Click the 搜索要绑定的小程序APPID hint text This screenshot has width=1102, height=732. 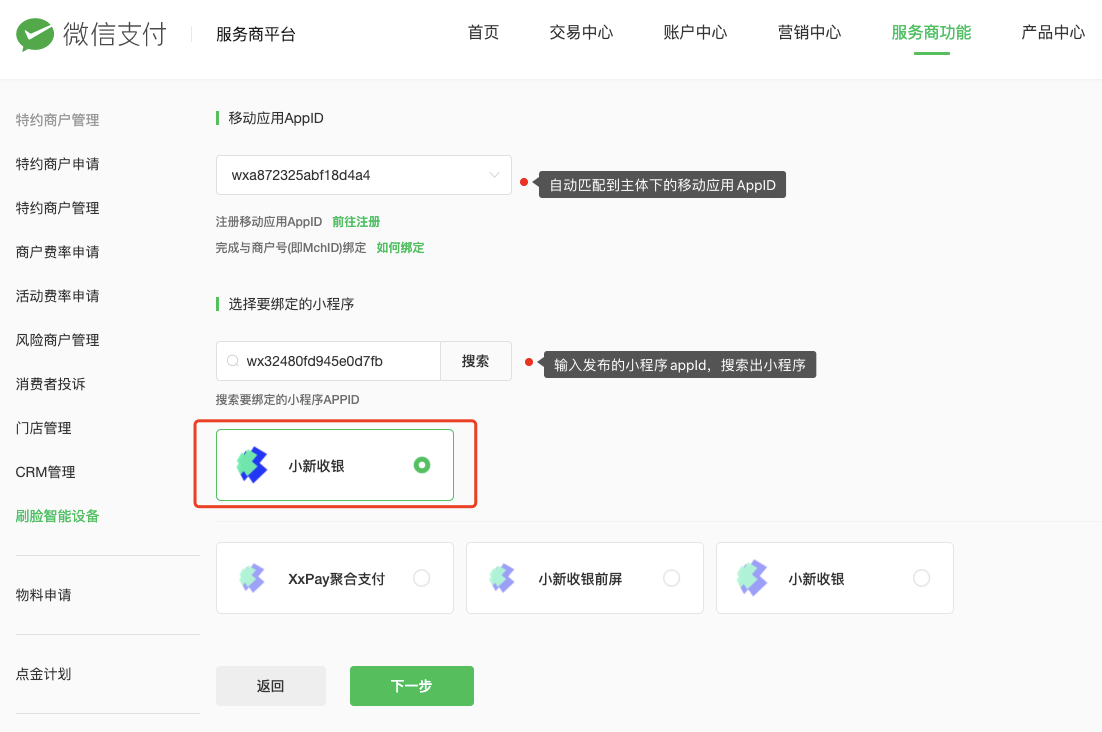point(287,400)
